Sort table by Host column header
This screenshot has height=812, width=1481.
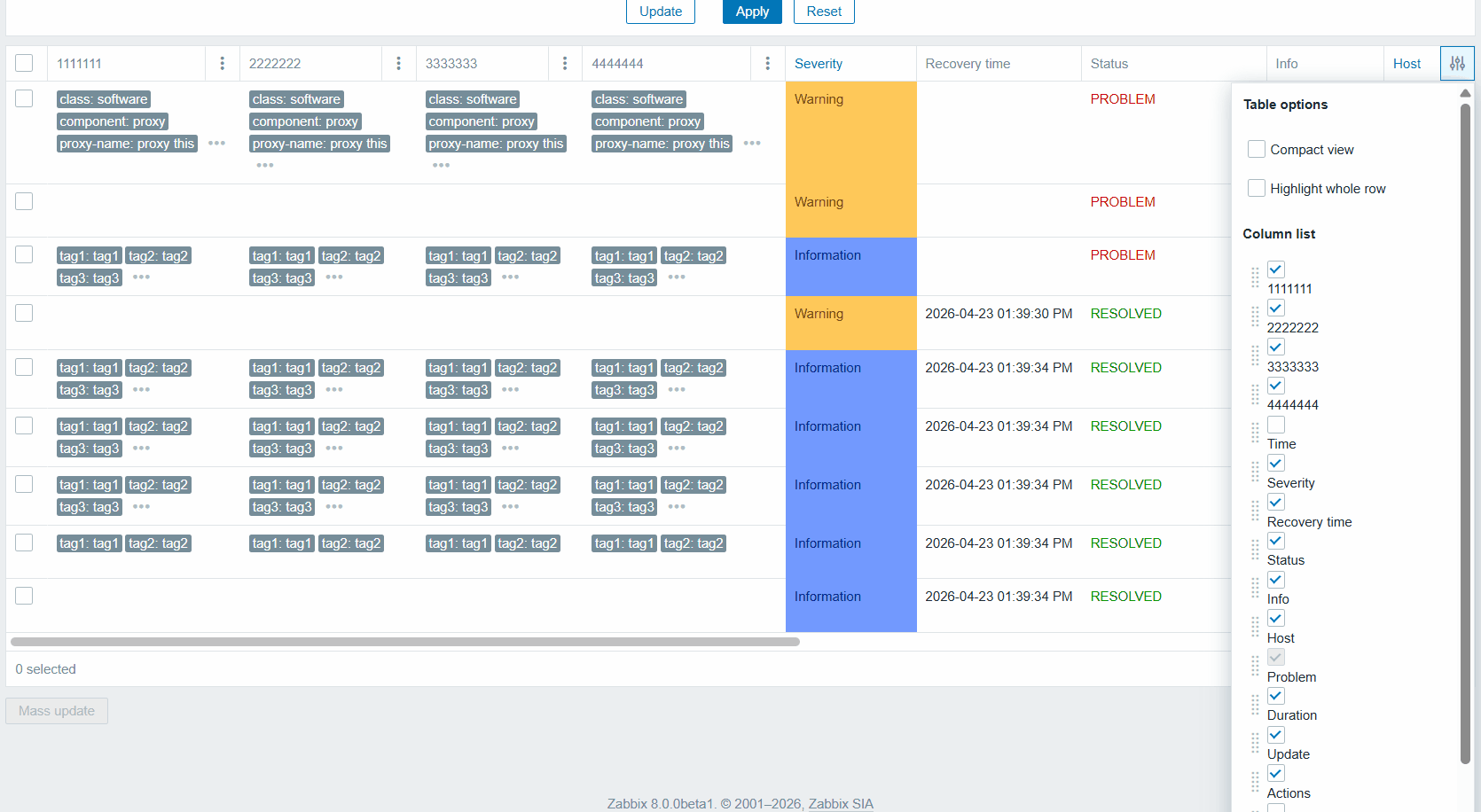[x=1406, y=64]
